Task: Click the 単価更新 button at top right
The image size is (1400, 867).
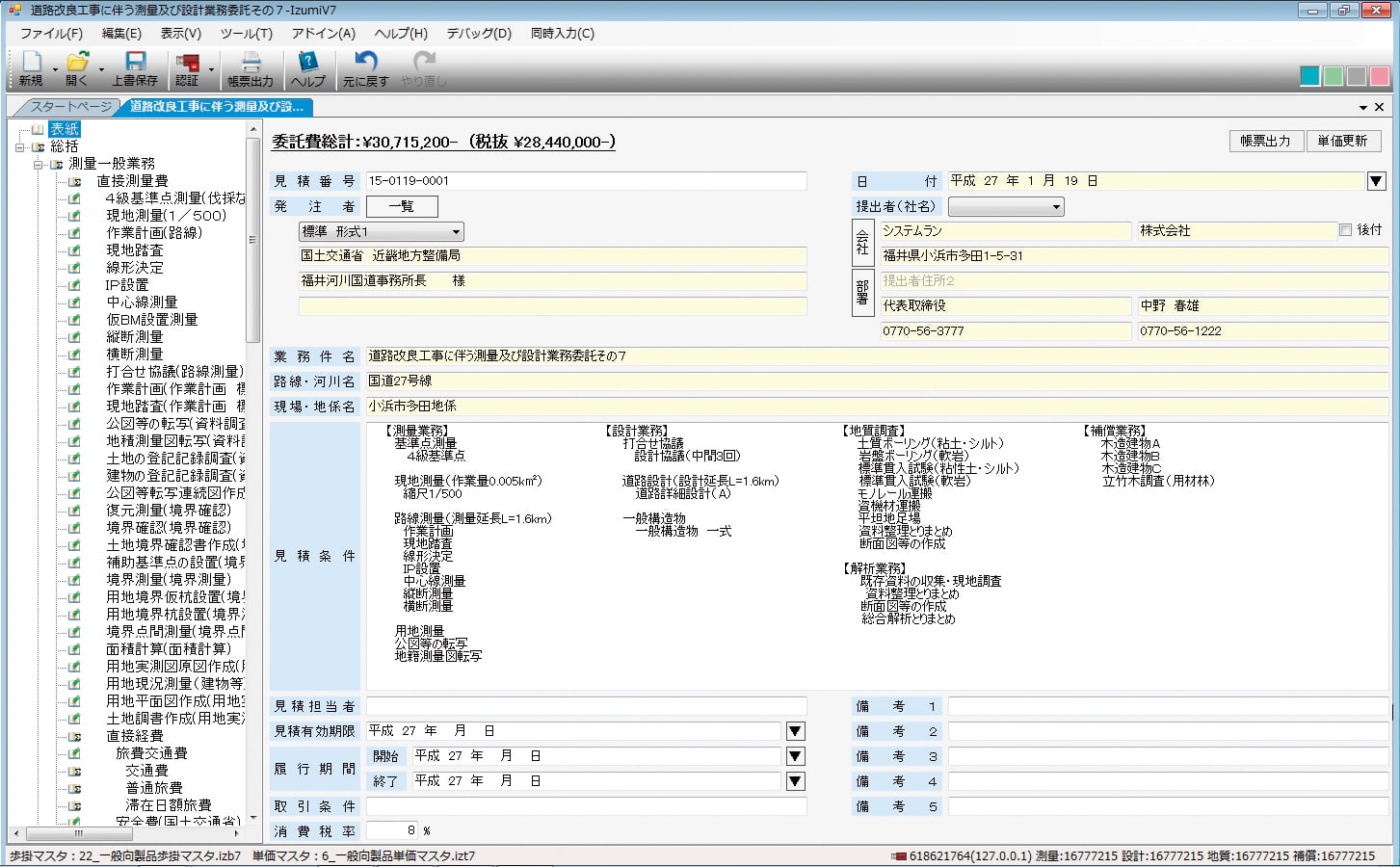Action: (1344, 141)
